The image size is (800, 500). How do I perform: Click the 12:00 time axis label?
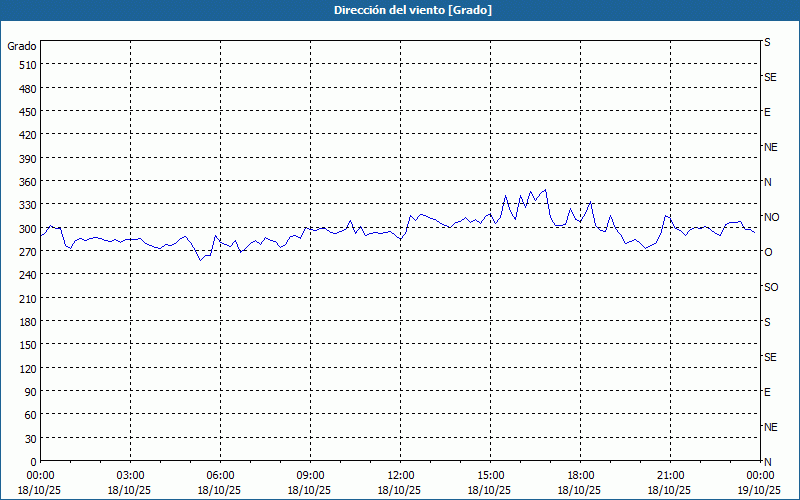point(400,475)
